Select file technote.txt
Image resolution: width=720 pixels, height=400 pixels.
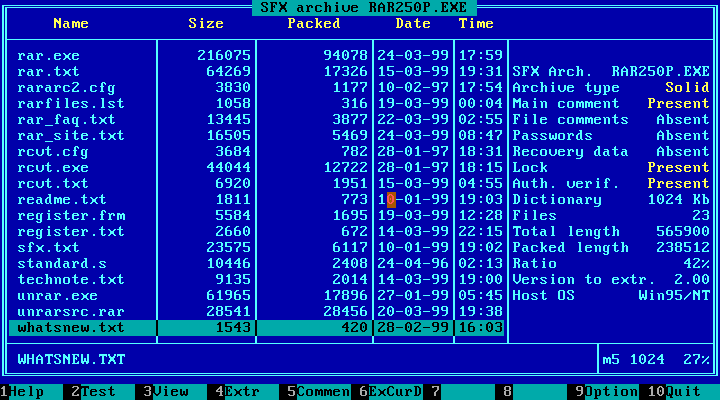(71, 280)
